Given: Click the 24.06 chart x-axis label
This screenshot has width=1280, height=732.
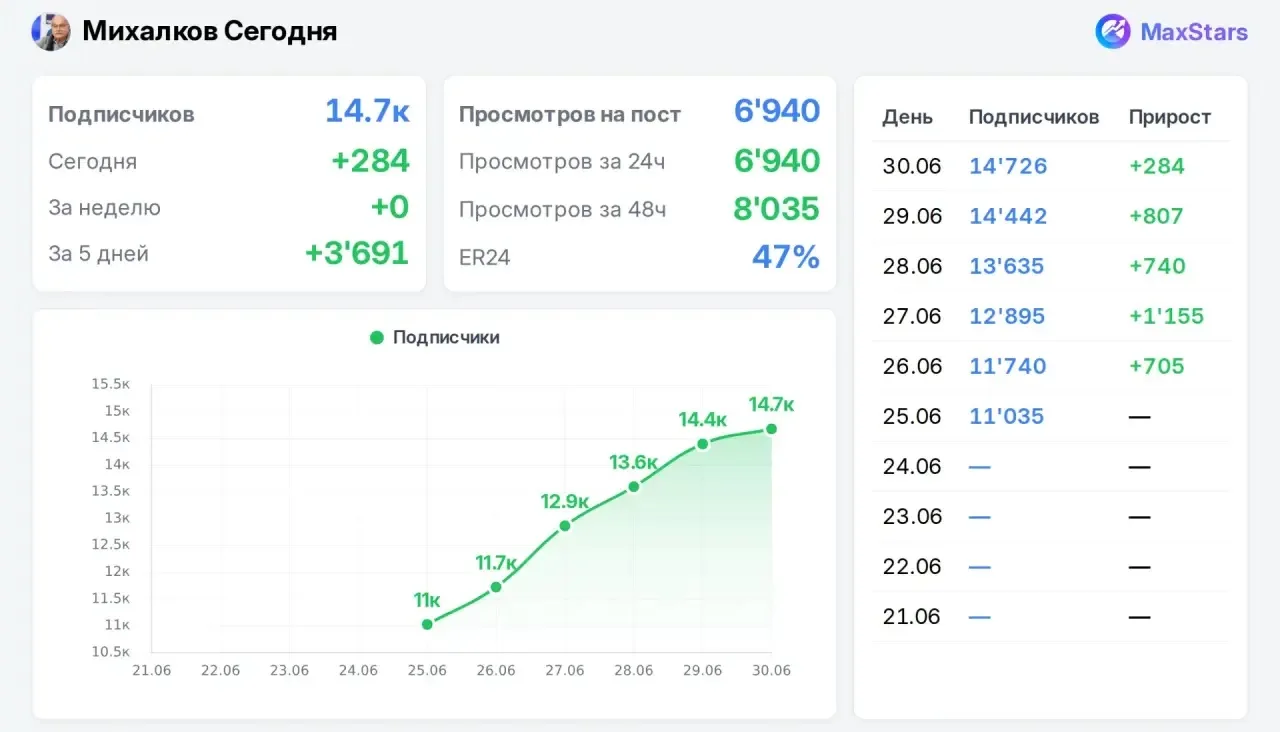Looking at the screenshot, I should click(x=358, y=670).
